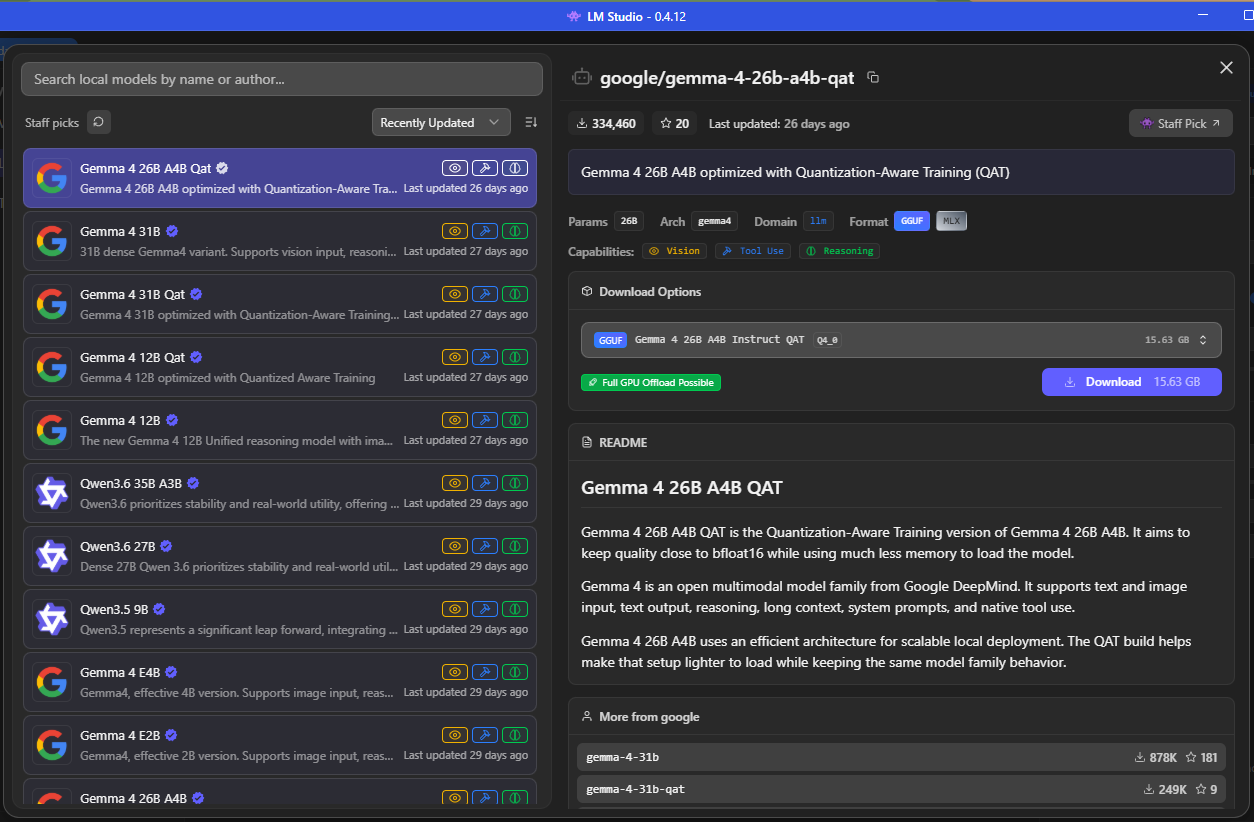Download the 15.63 GB model
1254x822 pixels.
pyautogui.click(x=1132, y=382)
